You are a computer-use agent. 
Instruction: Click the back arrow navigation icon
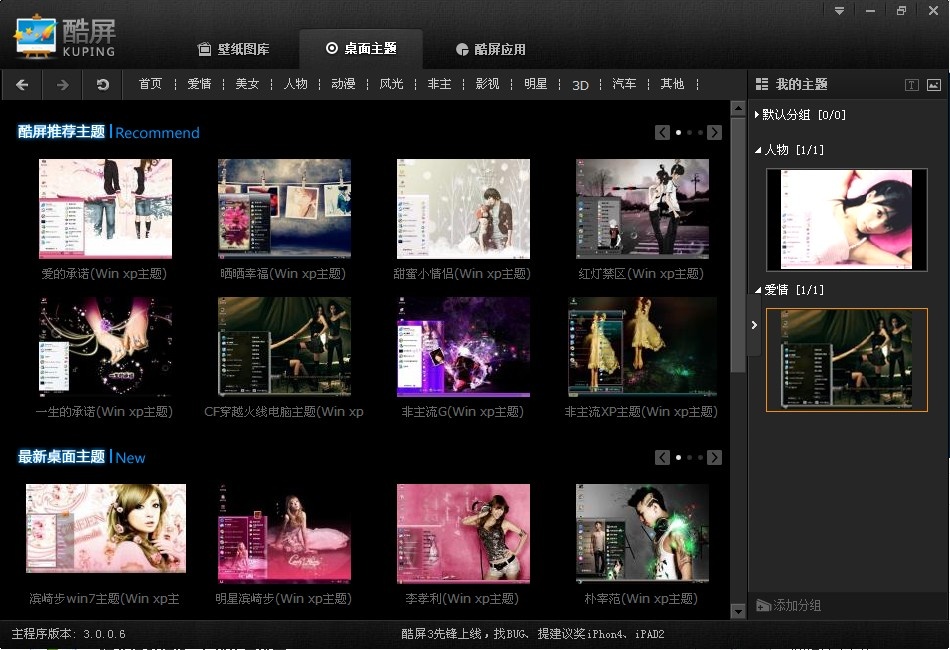(x=22, y=85)
